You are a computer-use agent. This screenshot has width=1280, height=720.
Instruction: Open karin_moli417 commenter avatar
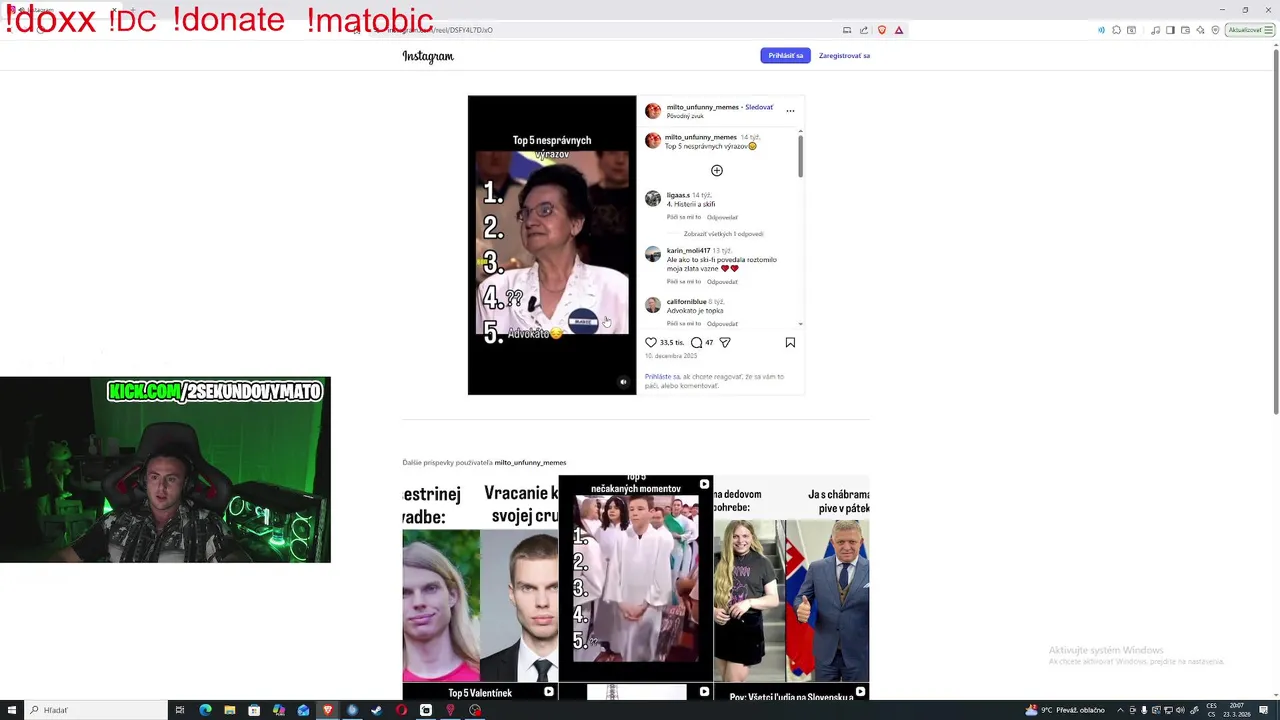click(653, 254)
